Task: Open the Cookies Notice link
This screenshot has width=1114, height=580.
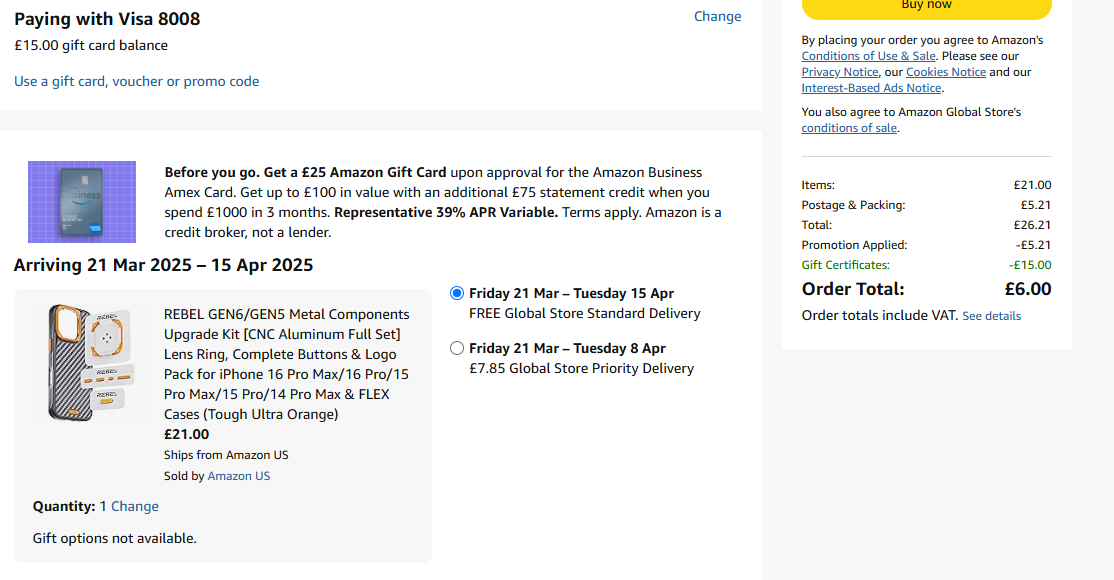Action: click(945, 72)
